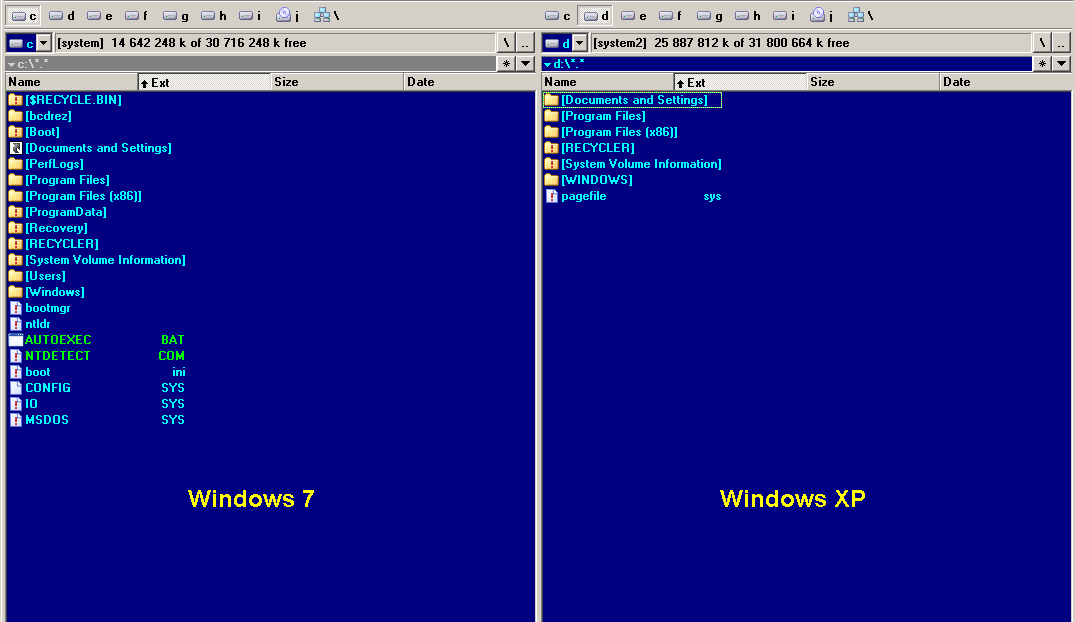The height and width of the screenshot is (622, 1075).
Task: Select drive g in right panel drive bar
Action: pos(710,15)
